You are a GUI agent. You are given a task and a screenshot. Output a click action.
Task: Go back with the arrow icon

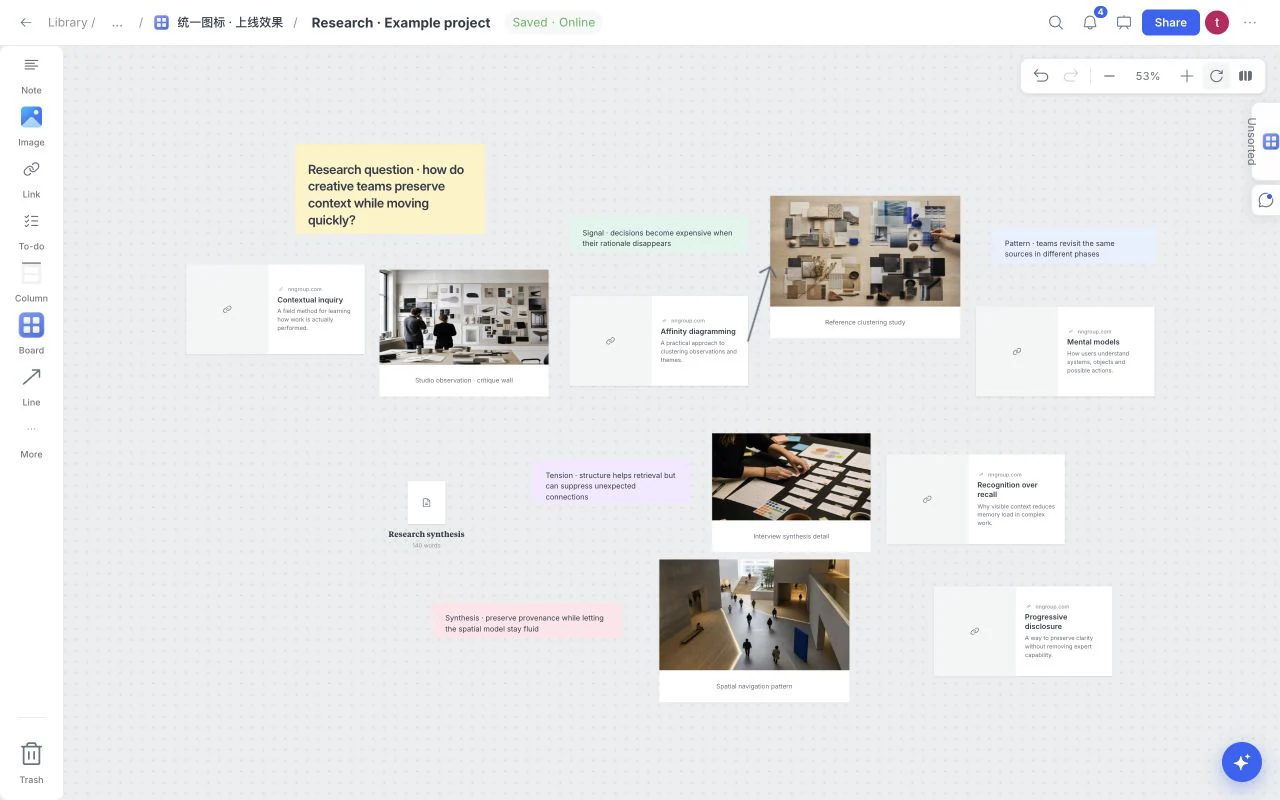pos(26,22)
